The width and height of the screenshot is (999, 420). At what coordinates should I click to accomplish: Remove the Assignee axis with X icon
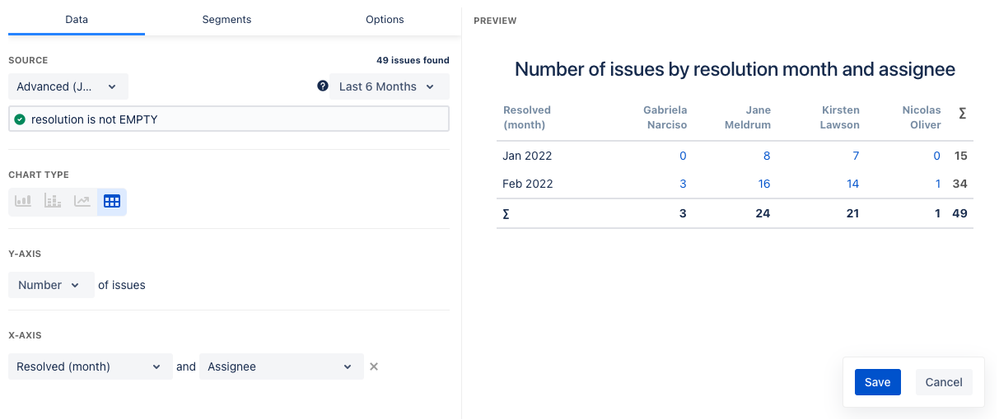pyautogui.click(x=374, y=366)
